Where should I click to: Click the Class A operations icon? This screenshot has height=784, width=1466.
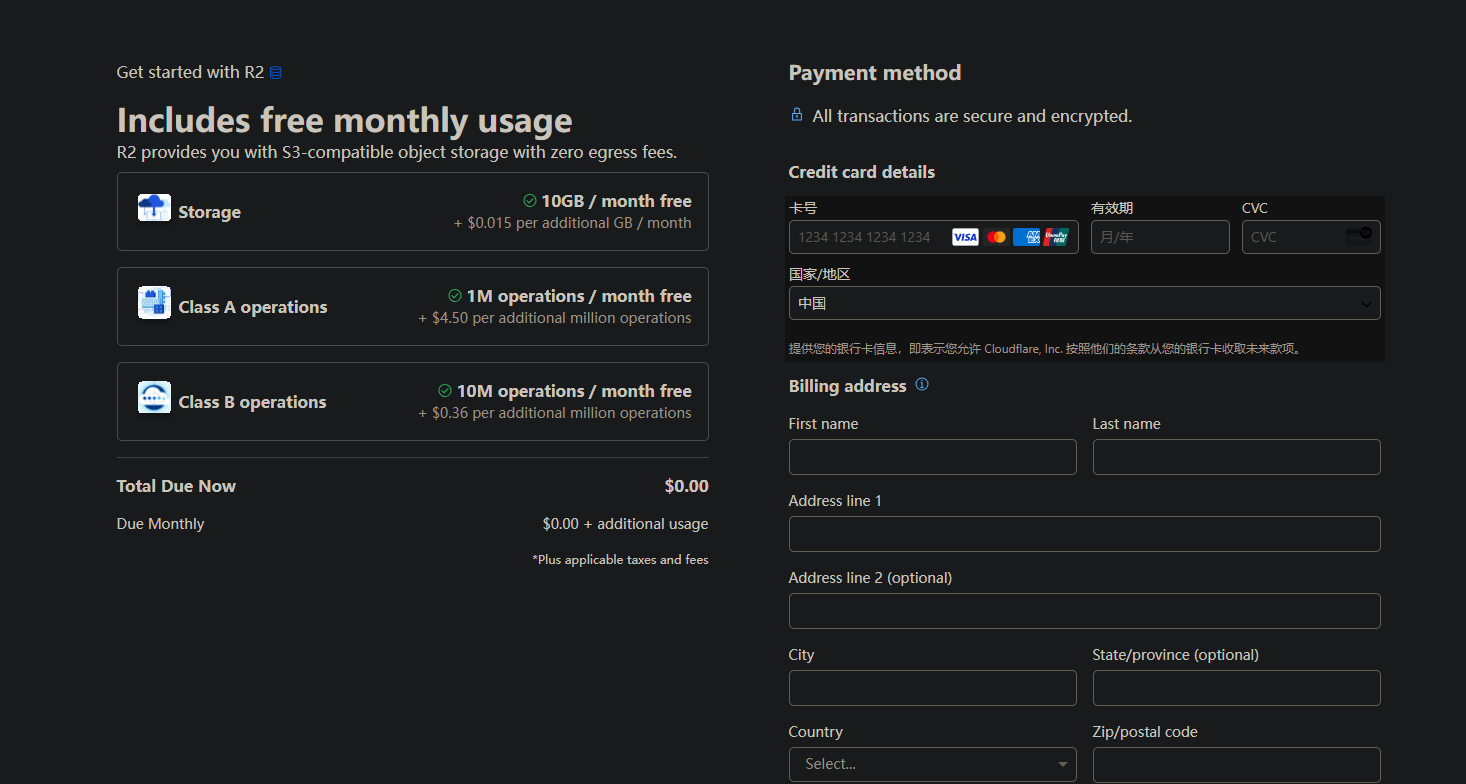154,303
